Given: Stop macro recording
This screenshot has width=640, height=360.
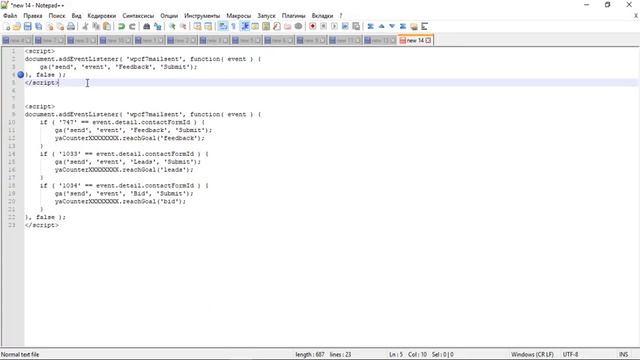Looking at the screenshot, I should (x=323, y=27).
